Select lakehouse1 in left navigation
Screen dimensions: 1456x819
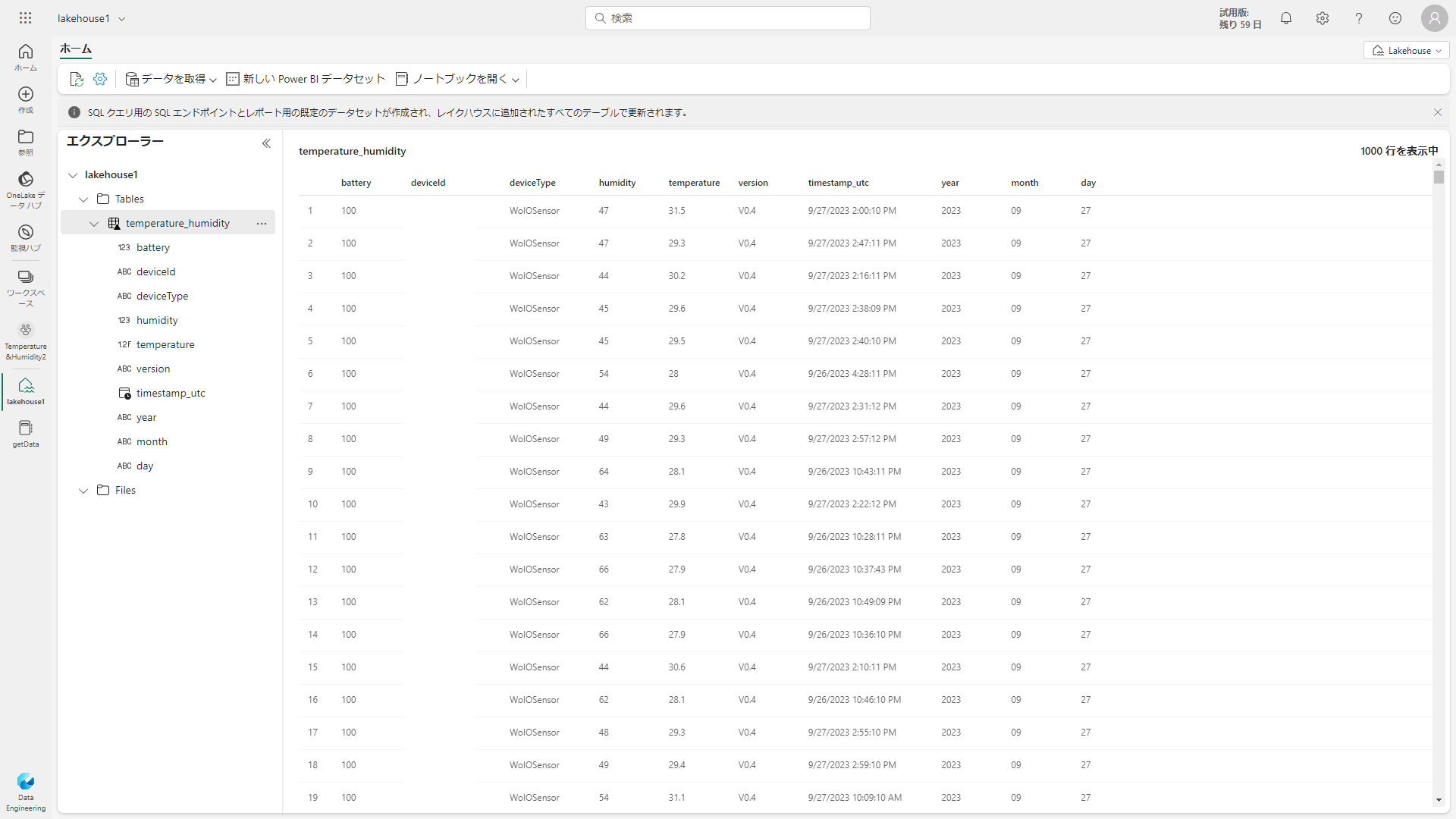tap(26, 391)
